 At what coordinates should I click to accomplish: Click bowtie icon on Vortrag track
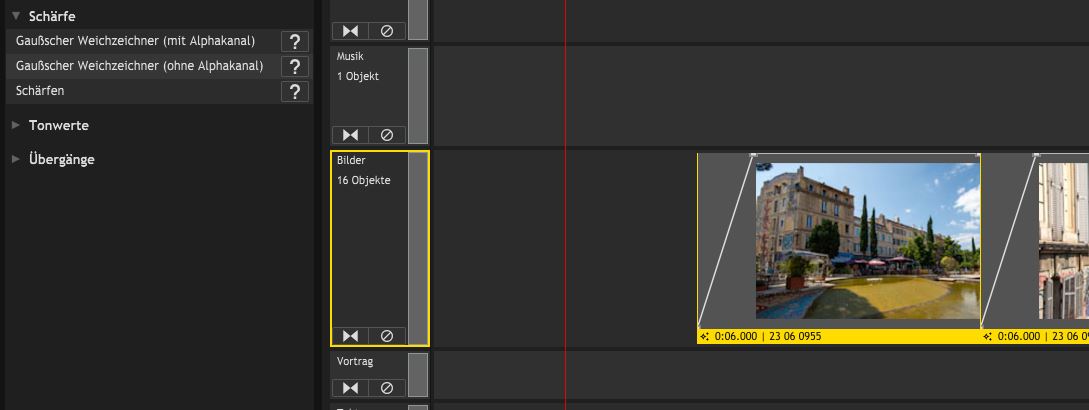point(351,388)
